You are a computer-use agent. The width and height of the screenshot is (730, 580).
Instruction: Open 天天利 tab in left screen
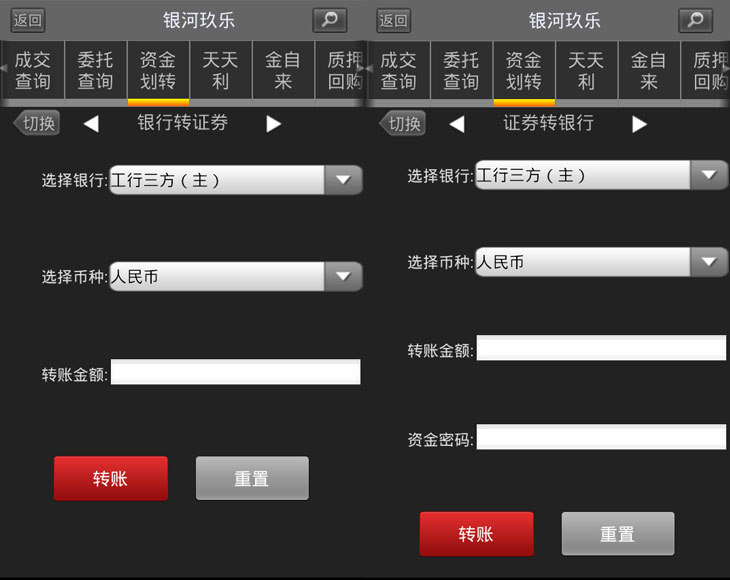coord(221,70)
